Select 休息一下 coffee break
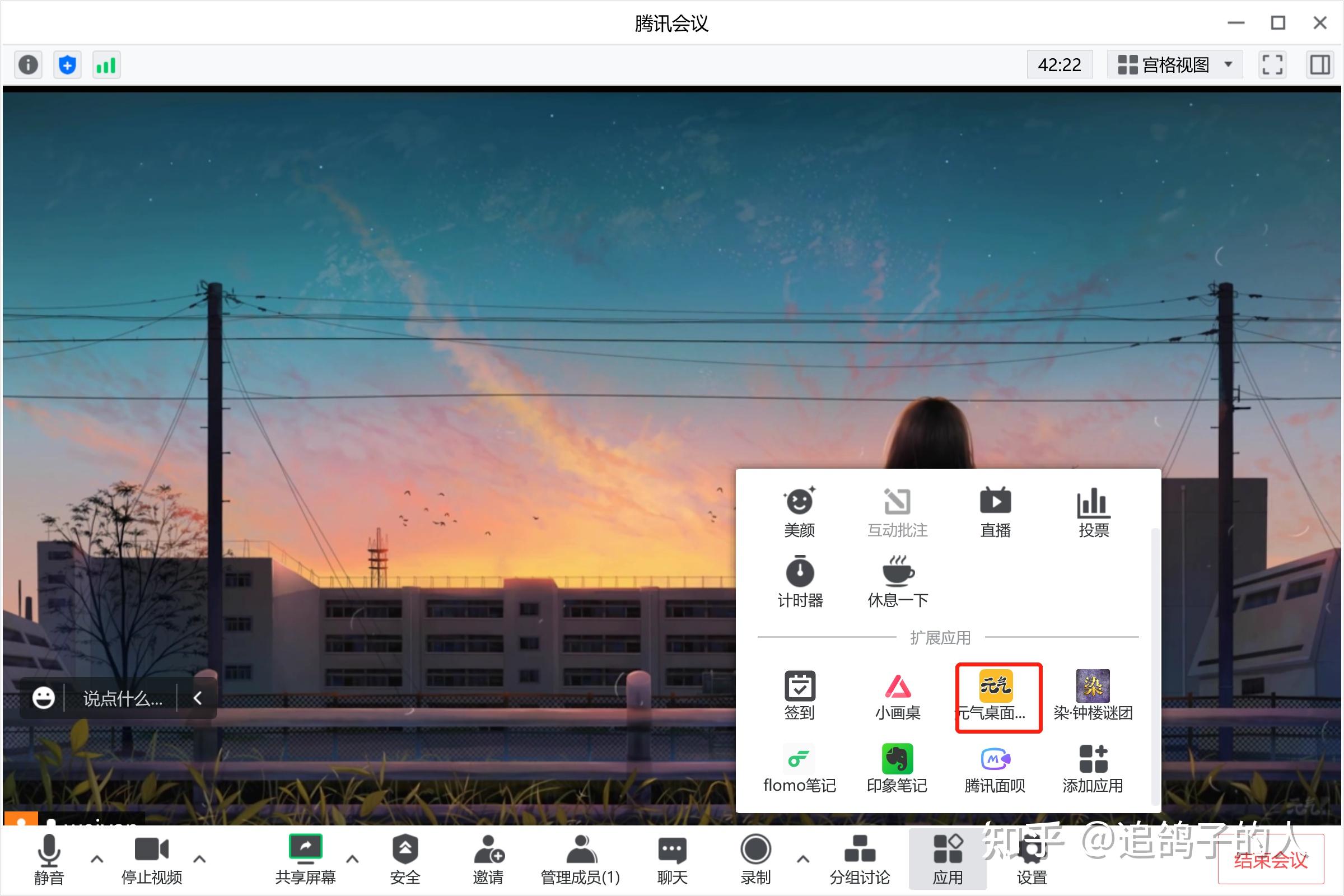This screenshot has width=1344, height=896. pyautogui.click(x=897, y=582)
